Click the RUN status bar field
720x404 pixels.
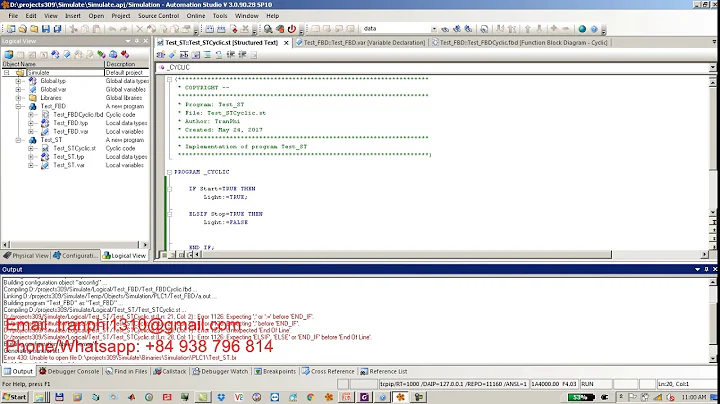[595, 384]
